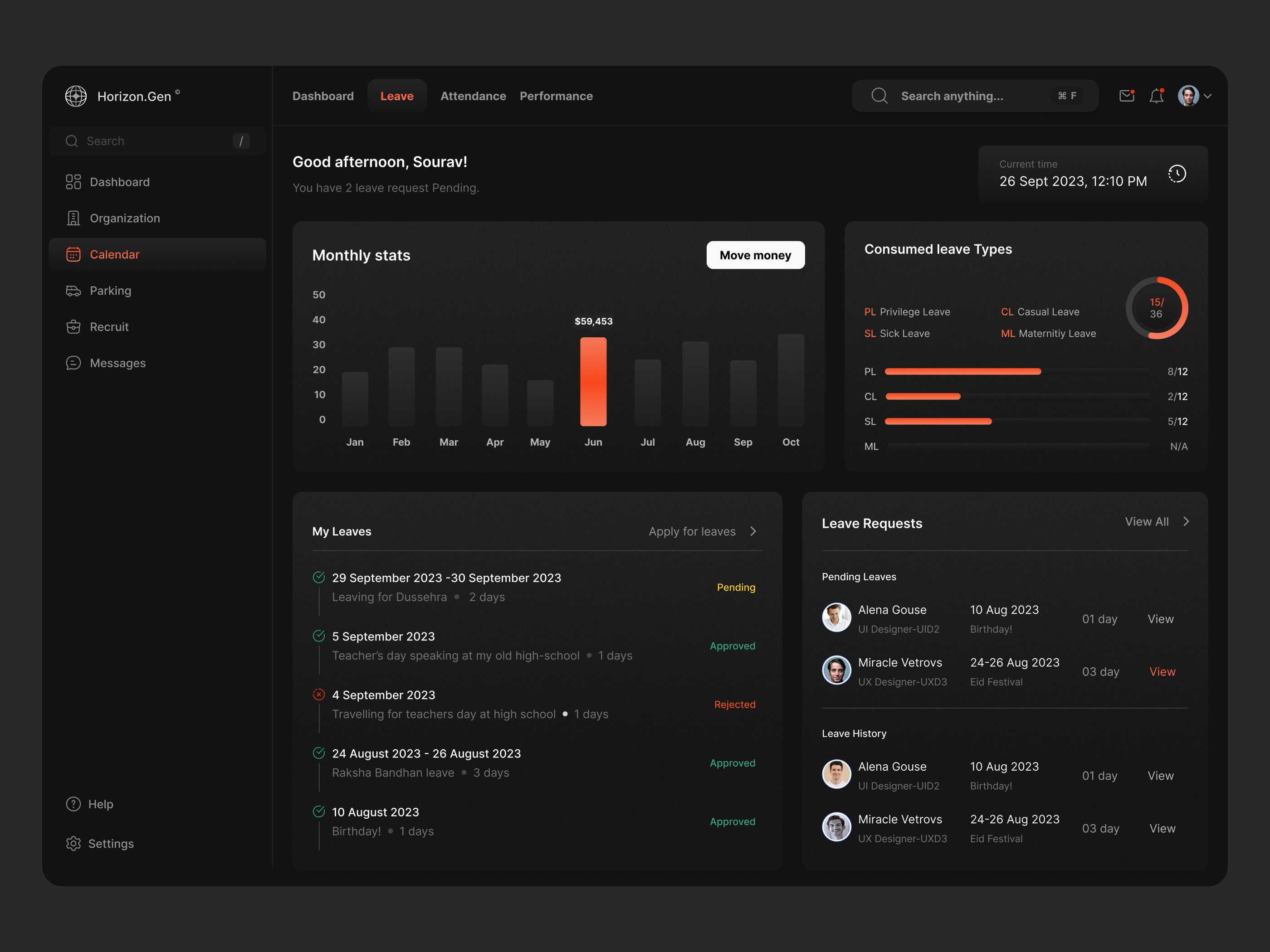Open the Parking section icon
The width and height of the screenshot is (1270, 952).
(x=73, y=291)
